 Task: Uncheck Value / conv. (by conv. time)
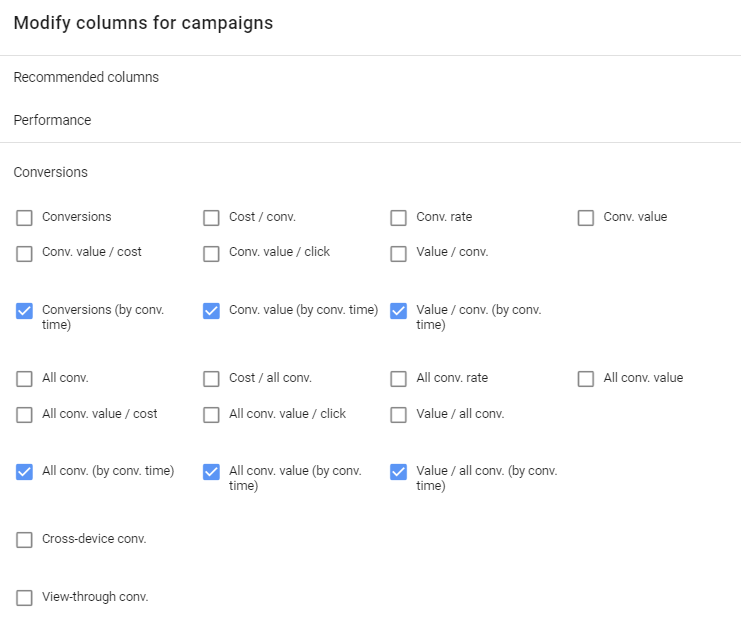398,311
